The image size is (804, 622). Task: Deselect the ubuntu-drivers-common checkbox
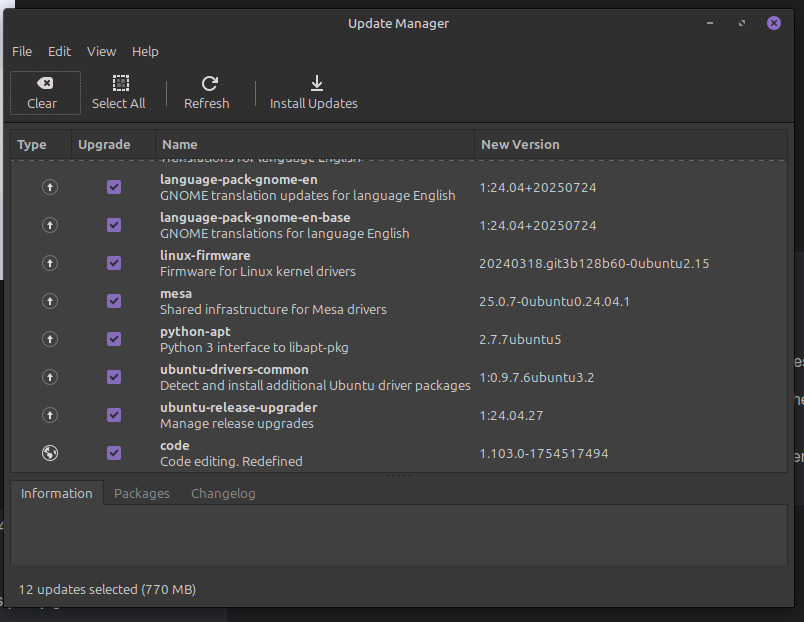114,377
